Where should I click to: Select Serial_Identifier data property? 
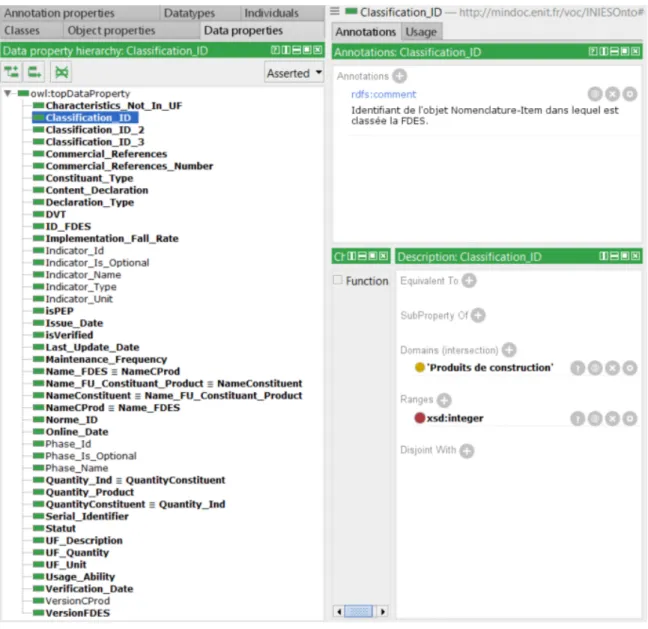(87, 517)
